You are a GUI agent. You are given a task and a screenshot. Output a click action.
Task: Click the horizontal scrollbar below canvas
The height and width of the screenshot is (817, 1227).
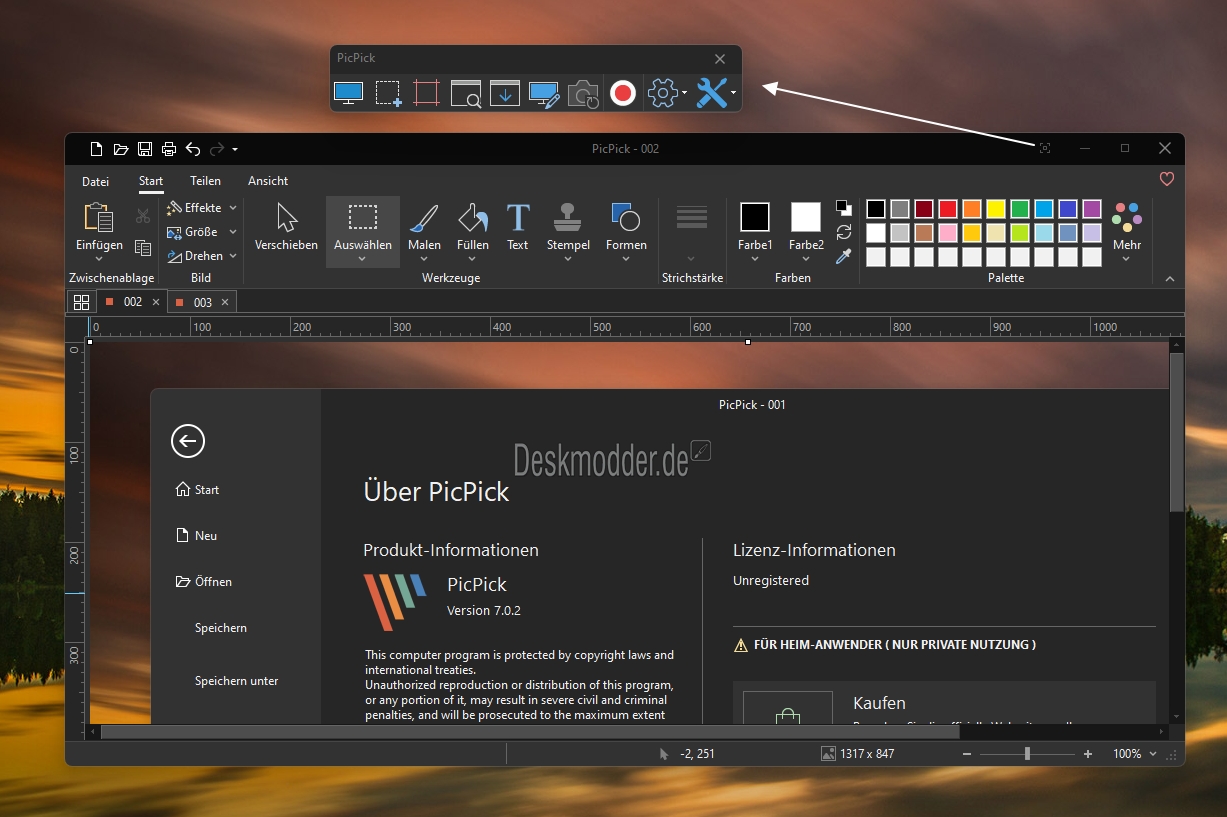(530, 732)
